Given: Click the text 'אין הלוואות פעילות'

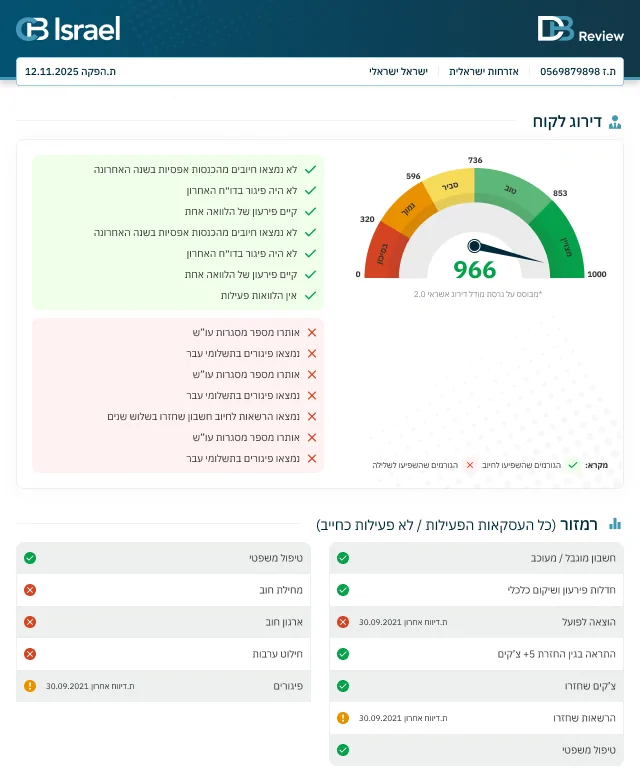Looking at the screenshot, I should [x=259, y=296].
